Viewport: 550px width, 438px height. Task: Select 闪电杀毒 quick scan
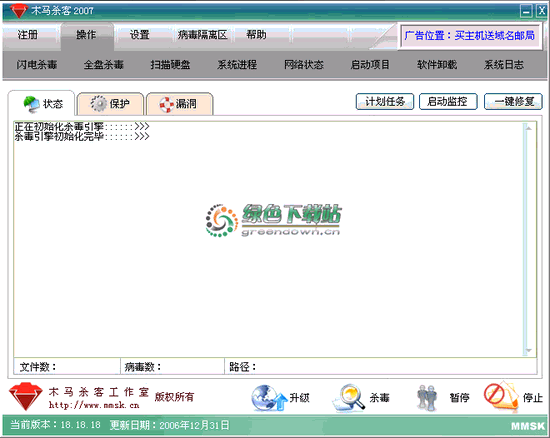(36, 65)
